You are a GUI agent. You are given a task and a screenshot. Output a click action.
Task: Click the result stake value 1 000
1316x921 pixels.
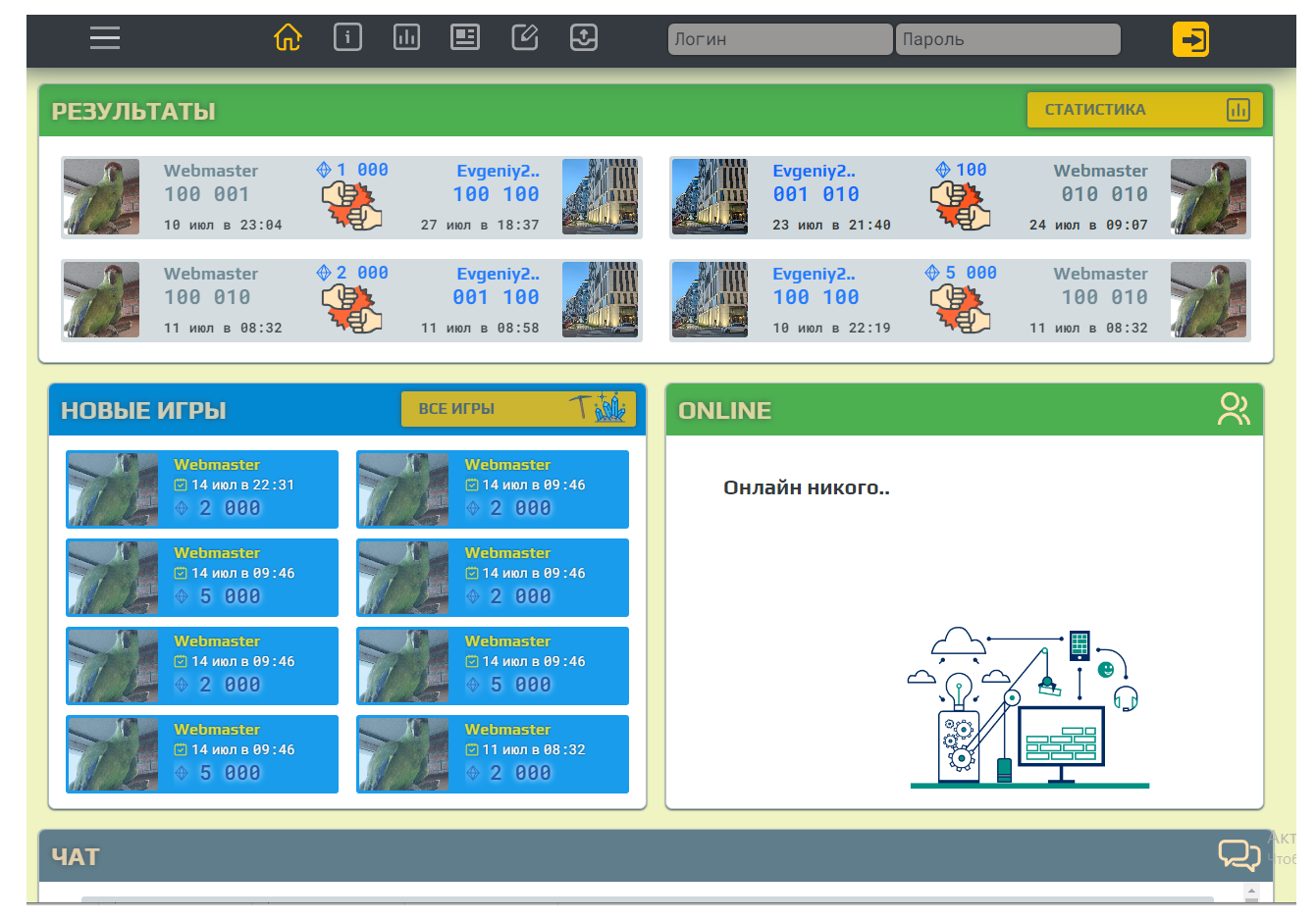click(362, 170)
